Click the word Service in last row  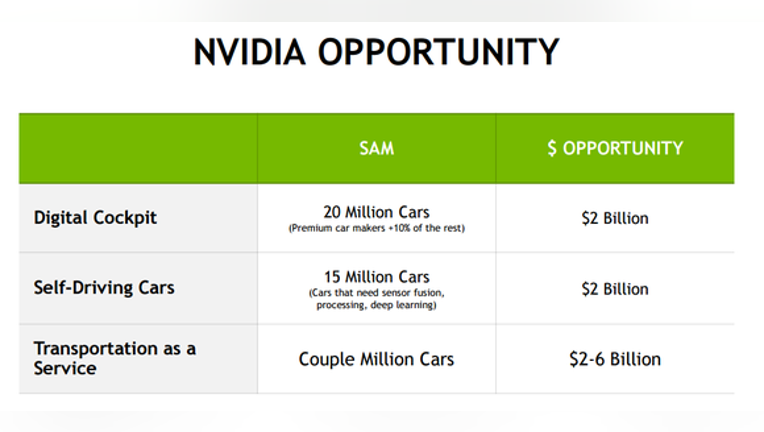click(65, 368)
